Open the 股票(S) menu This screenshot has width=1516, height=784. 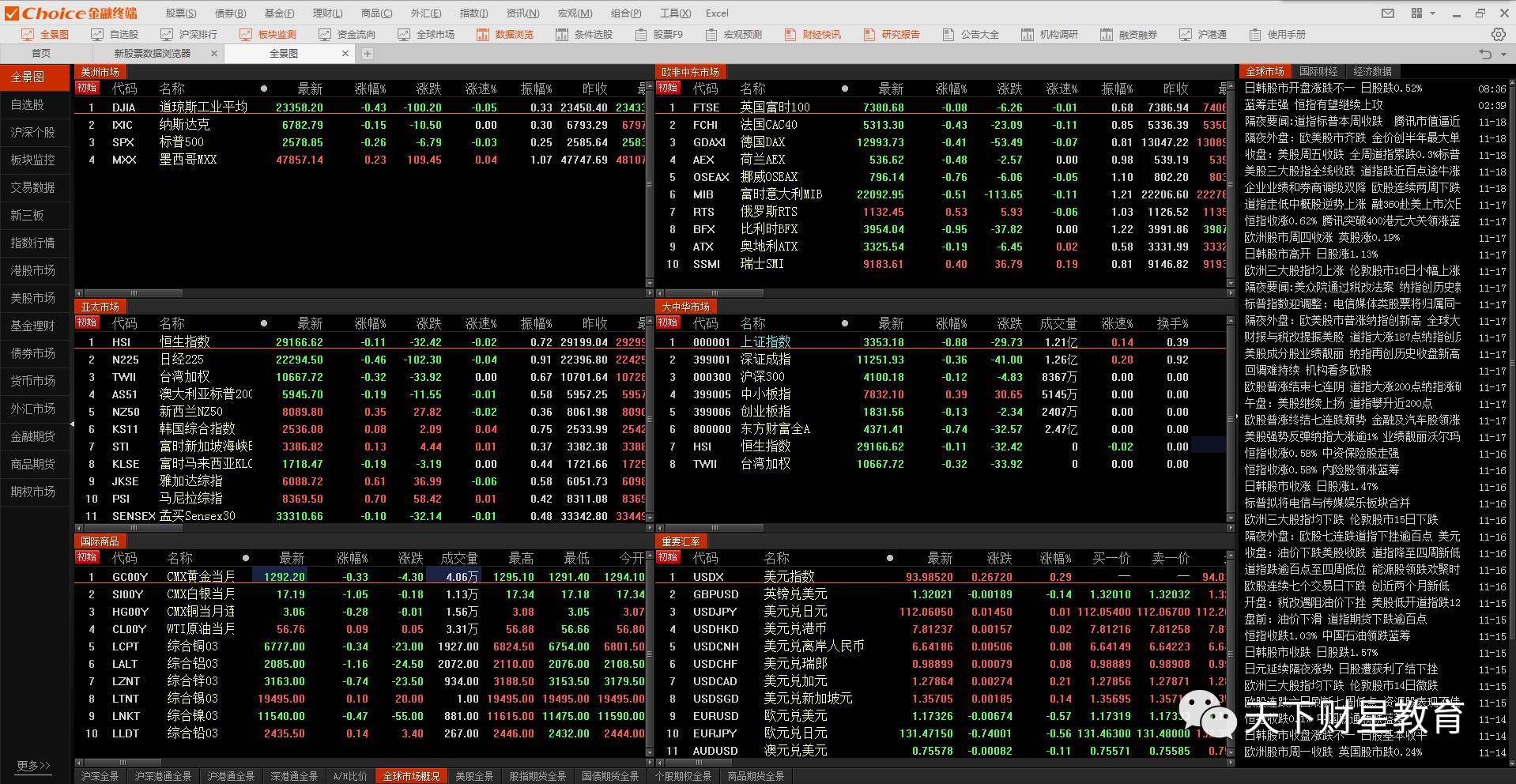(181, 13)
